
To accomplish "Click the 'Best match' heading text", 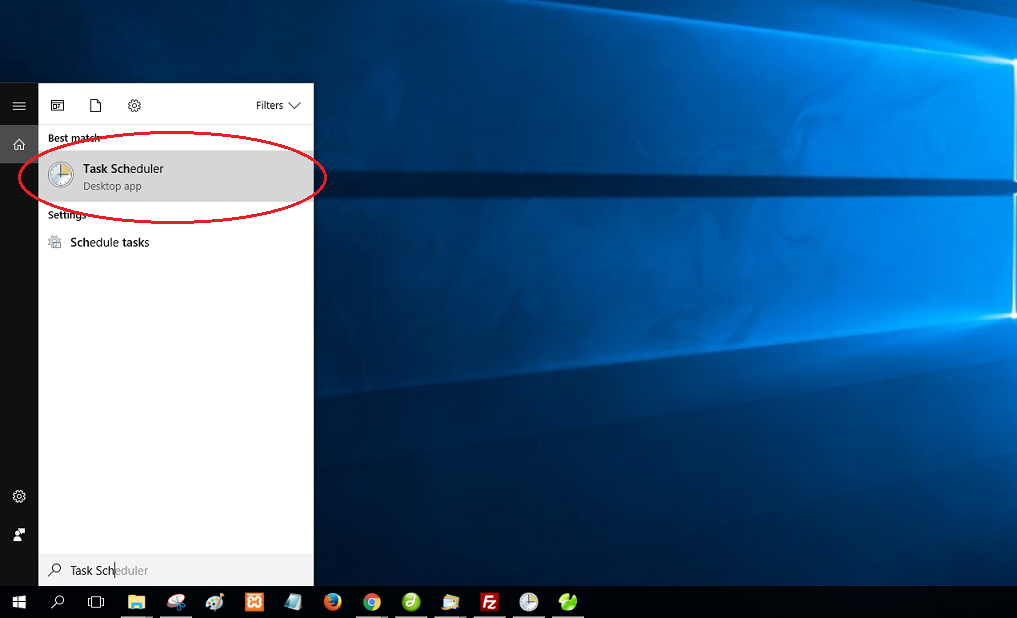I will [74, 138].
